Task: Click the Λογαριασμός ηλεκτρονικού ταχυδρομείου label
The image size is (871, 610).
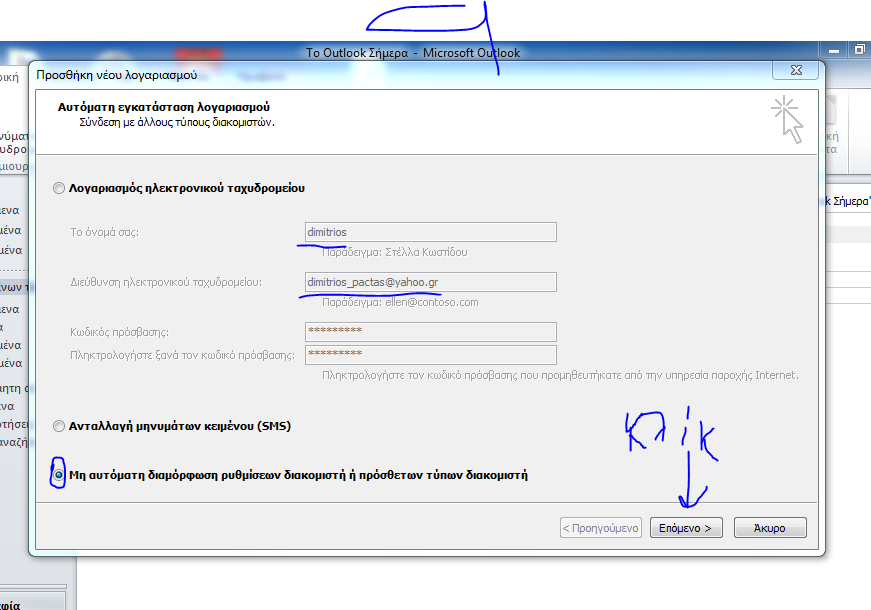Action: (x=187, y=188)
